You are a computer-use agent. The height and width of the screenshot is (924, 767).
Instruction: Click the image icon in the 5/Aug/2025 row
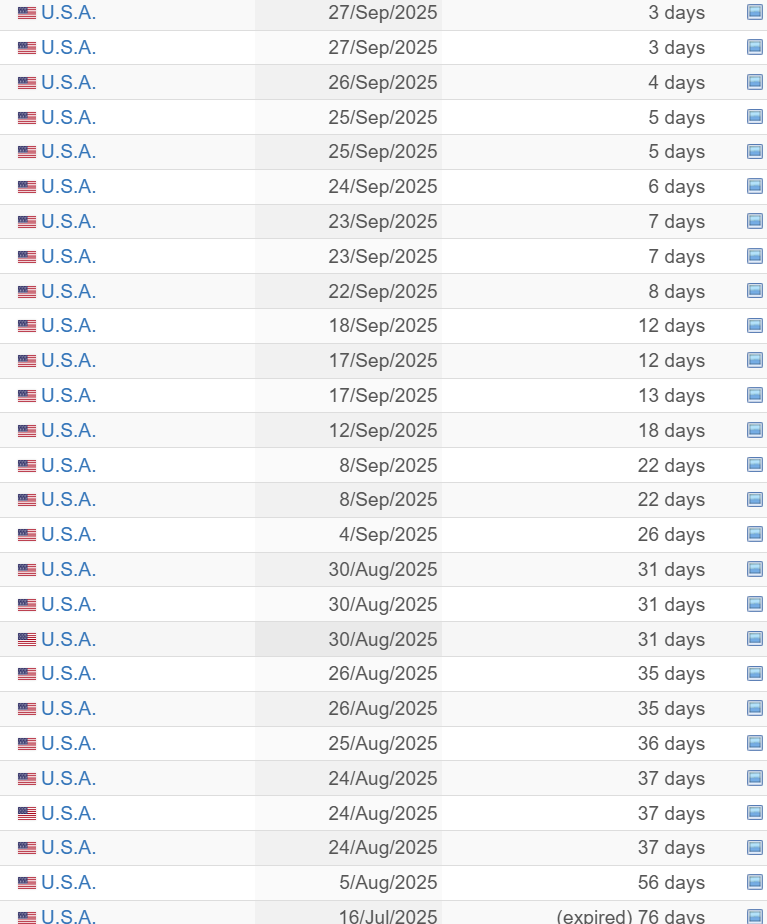tap(755, 882)
